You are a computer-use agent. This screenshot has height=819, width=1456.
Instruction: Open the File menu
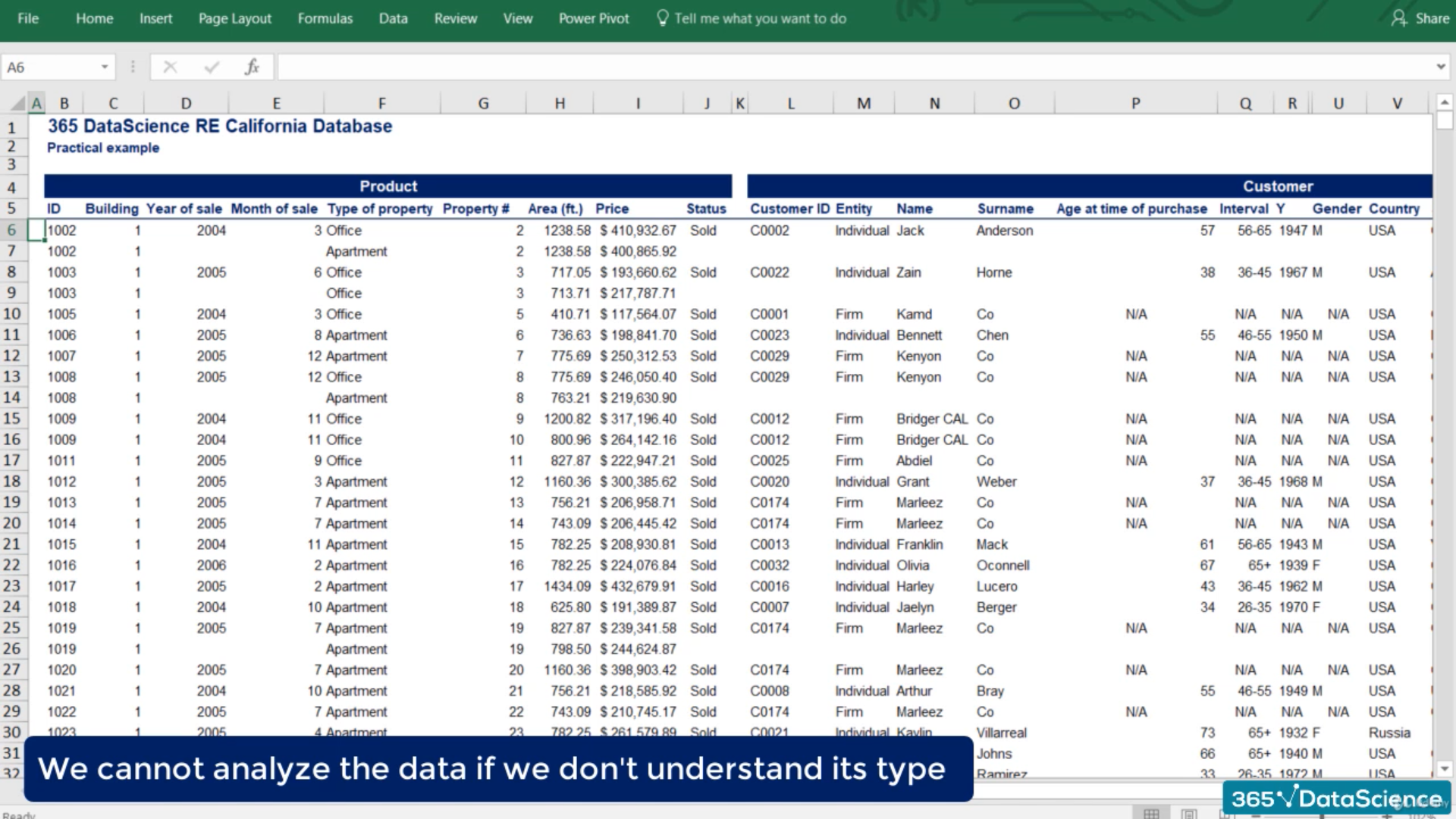(x=28, y=18)
